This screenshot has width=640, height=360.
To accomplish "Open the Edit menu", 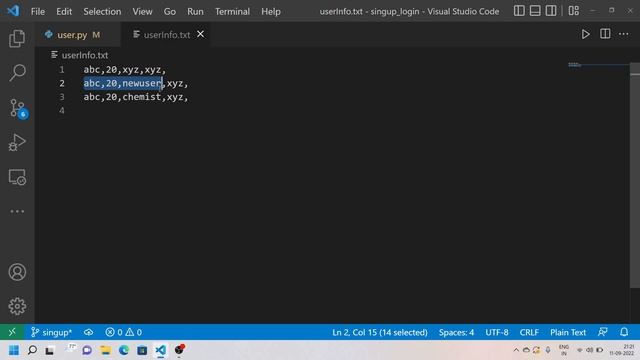I will (64, 11).
